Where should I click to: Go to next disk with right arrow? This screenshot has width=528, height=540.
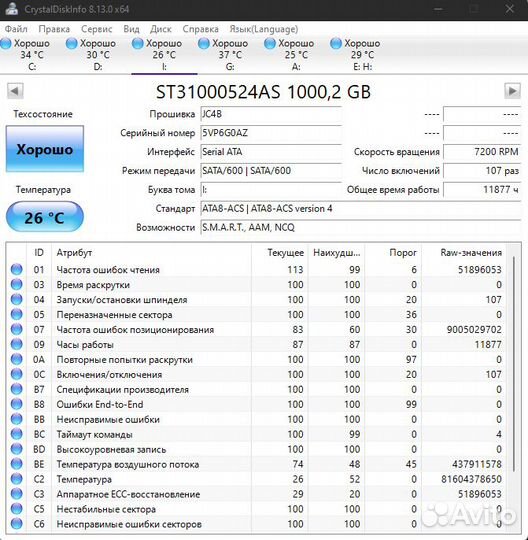tap(513, 91)
